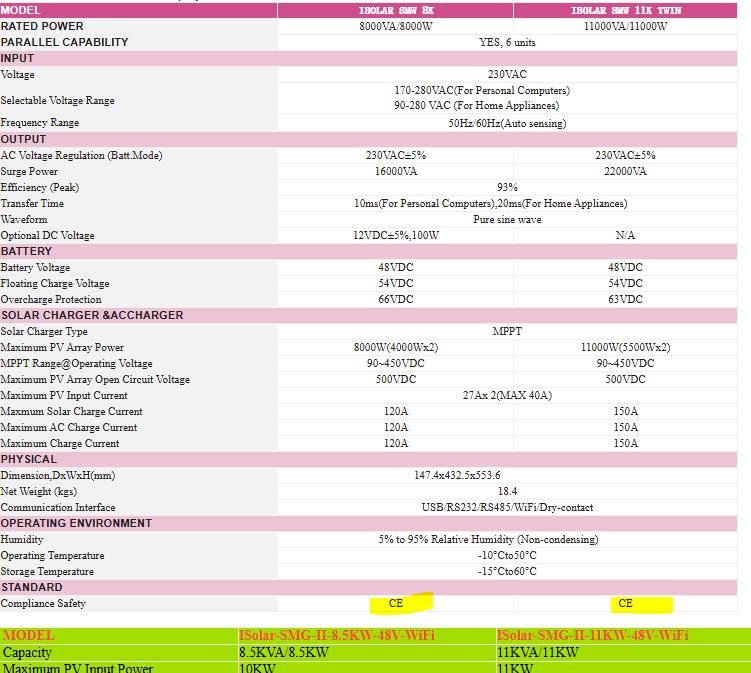The height and width of the screenshot is (673, 751).
Task: Click the INPUT section heading
Action: click(x=17, y=58)
